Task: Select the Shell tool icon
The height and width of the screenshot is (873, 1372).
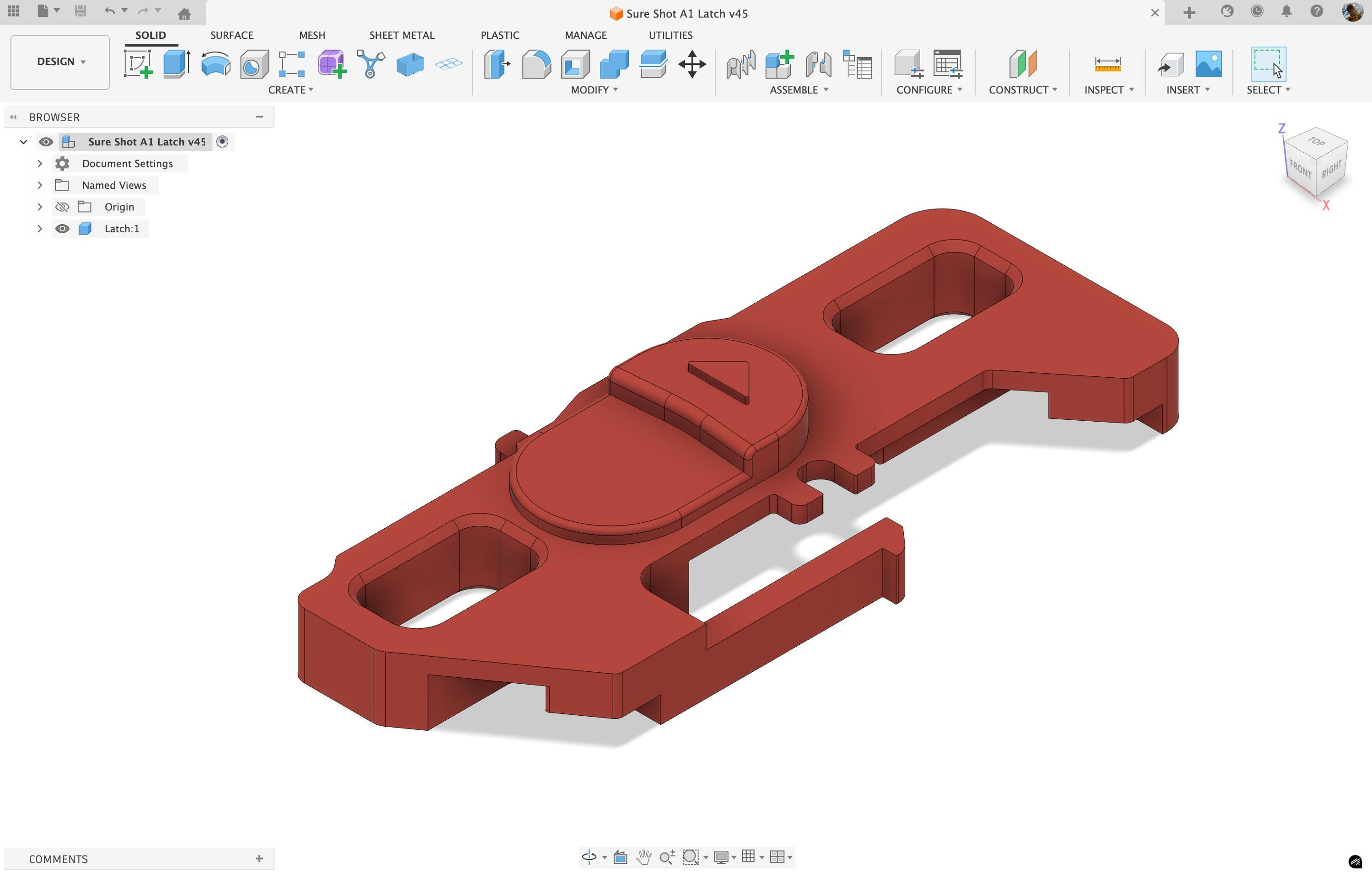Action: click(575, 64)
